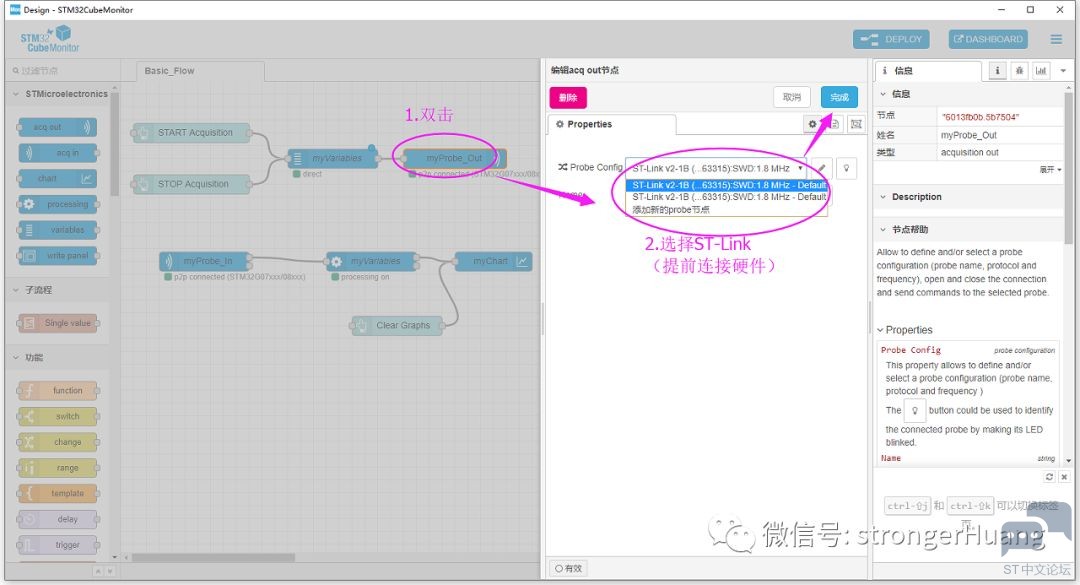Open the hamburger main menu
Viewport: 1080px width, 585px height.
click(1056, 39)
